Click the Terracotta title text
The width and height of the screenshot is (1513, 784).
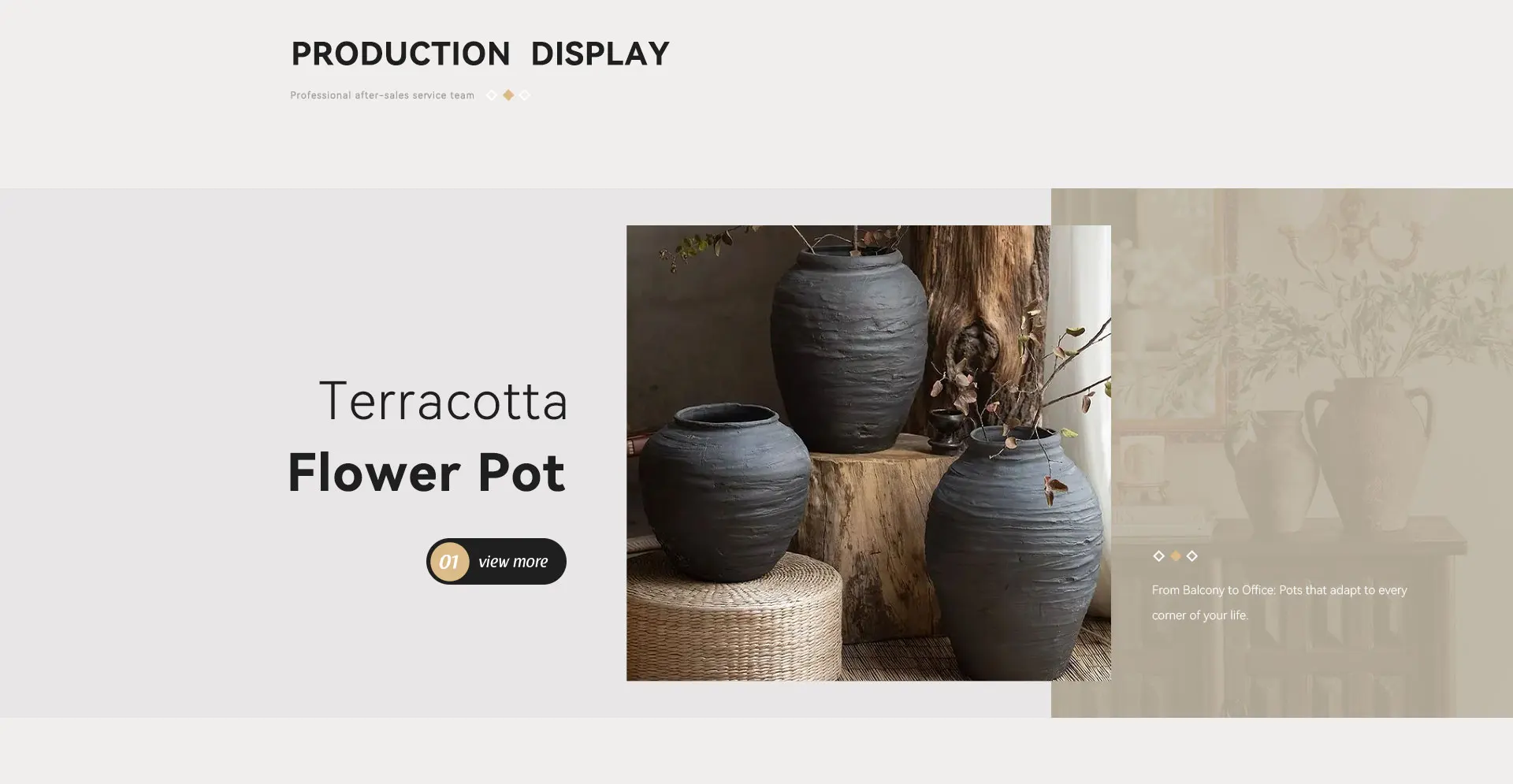[x=443, y=401]
